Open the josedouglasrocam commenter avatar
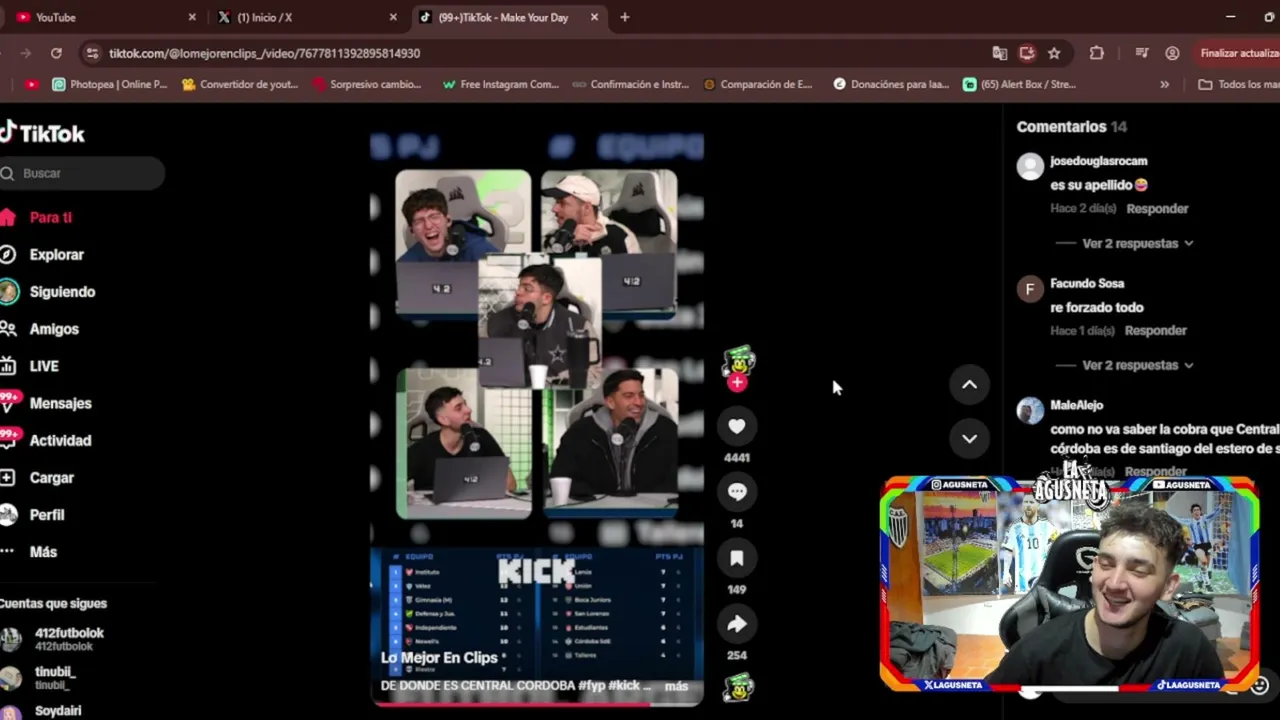This screenshot has width=1280, height=720. pyautogui.click(x=1030, y=166)
